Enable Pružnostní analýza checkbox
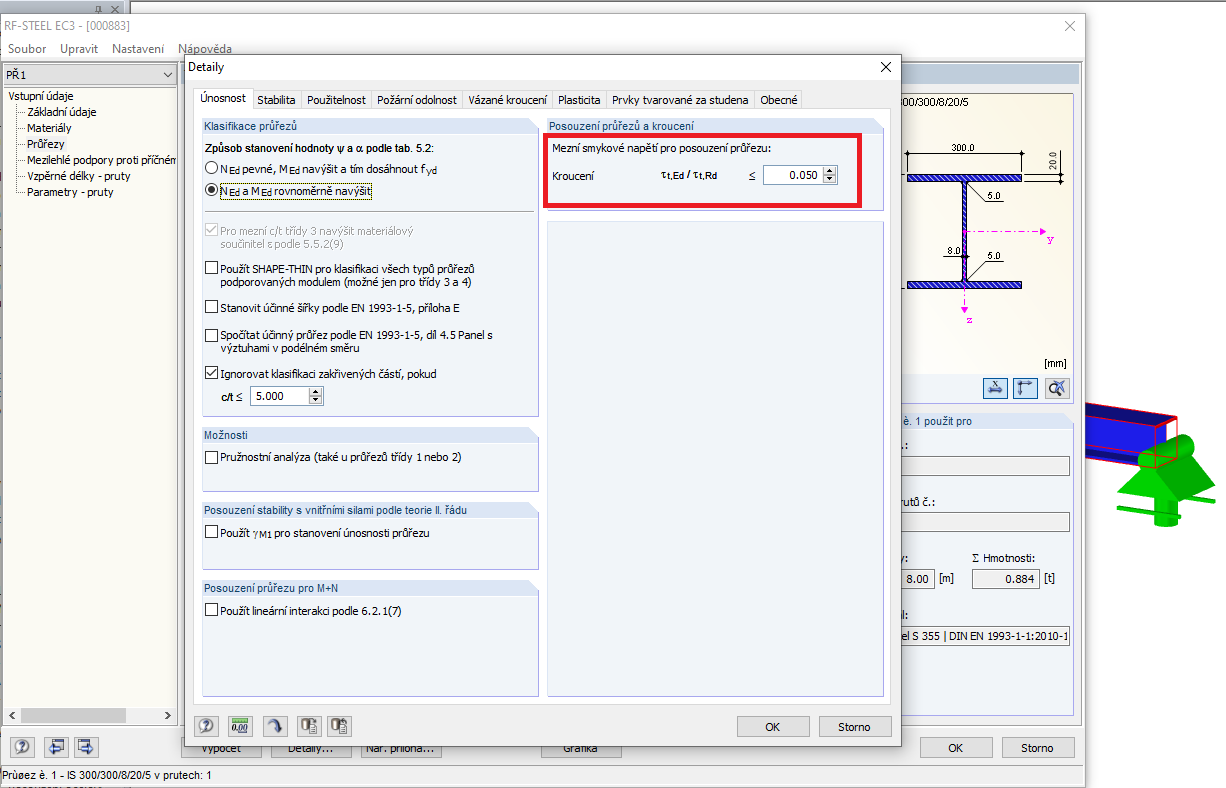This screenshot has width=1226, height=788. [x=211, y=457]
